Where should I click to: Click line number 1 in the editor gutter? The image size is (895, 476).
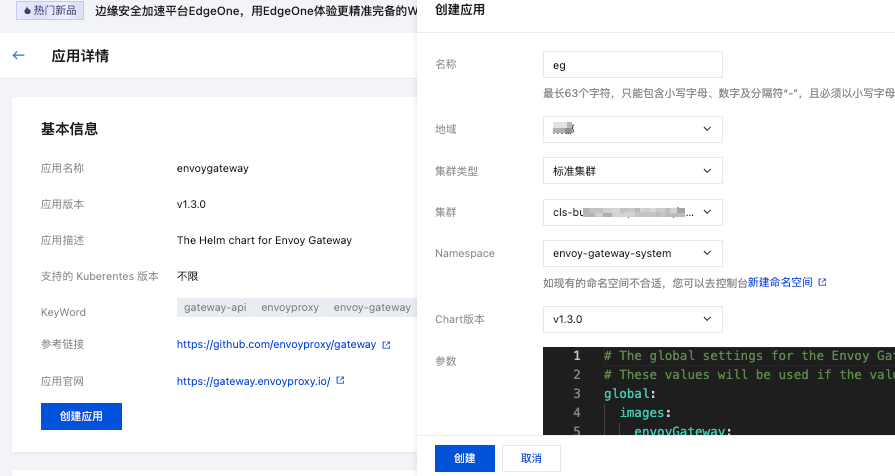[x=576, y=356]
